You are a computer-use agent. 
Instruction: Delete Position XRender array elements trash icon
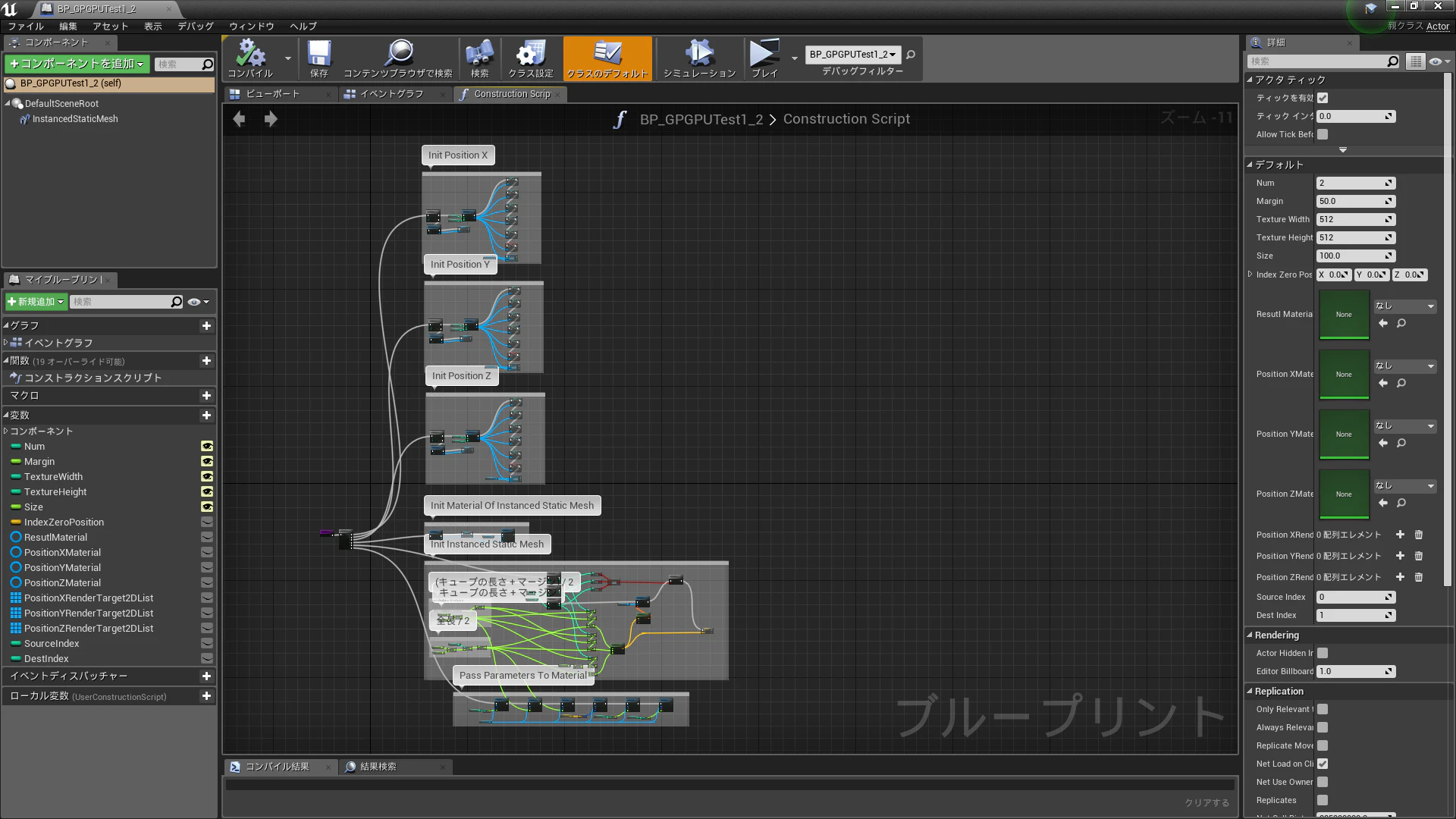(1419, 535)
